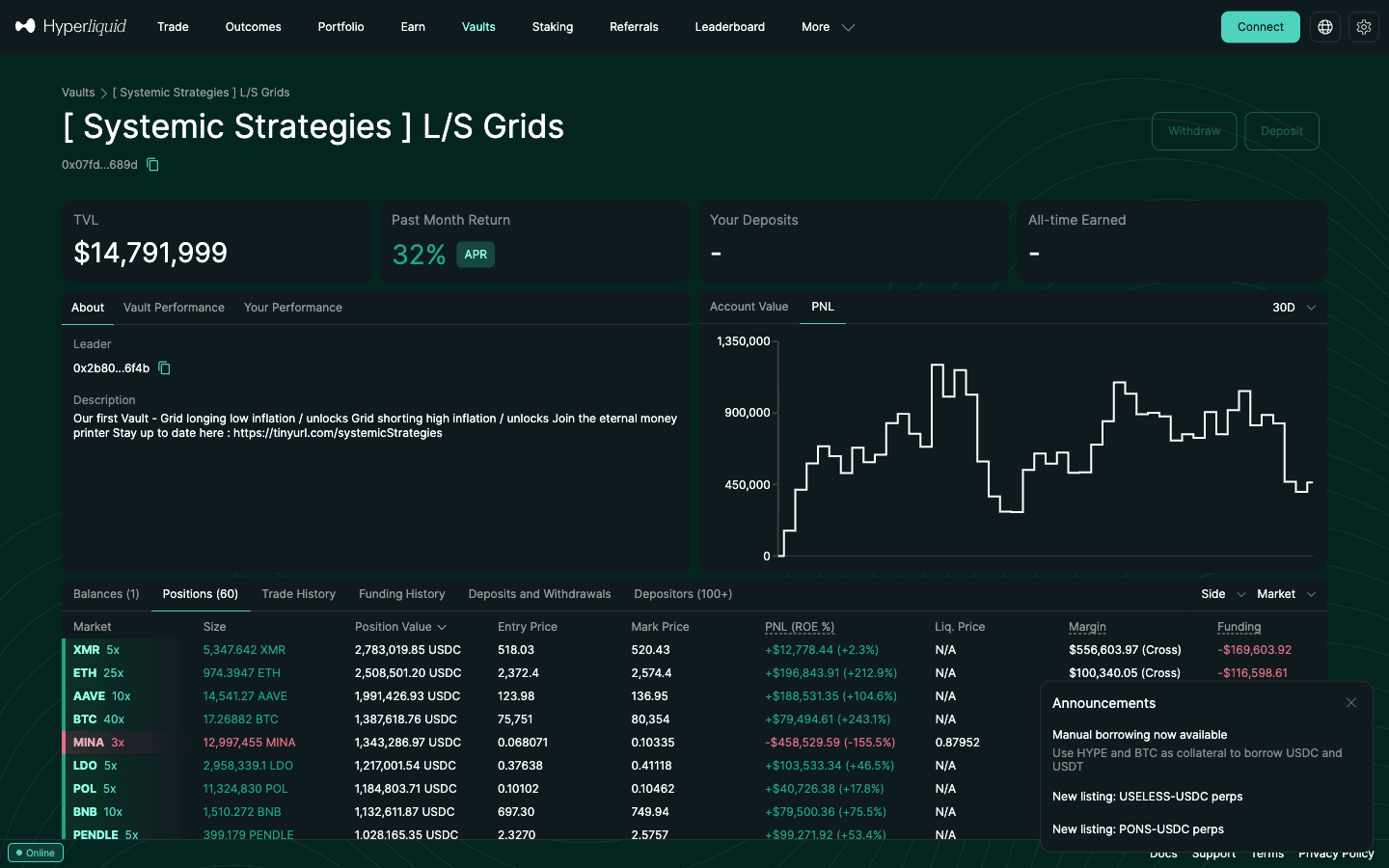
Task: Click the APR badge beside 32%
Action: pos(476,255)
